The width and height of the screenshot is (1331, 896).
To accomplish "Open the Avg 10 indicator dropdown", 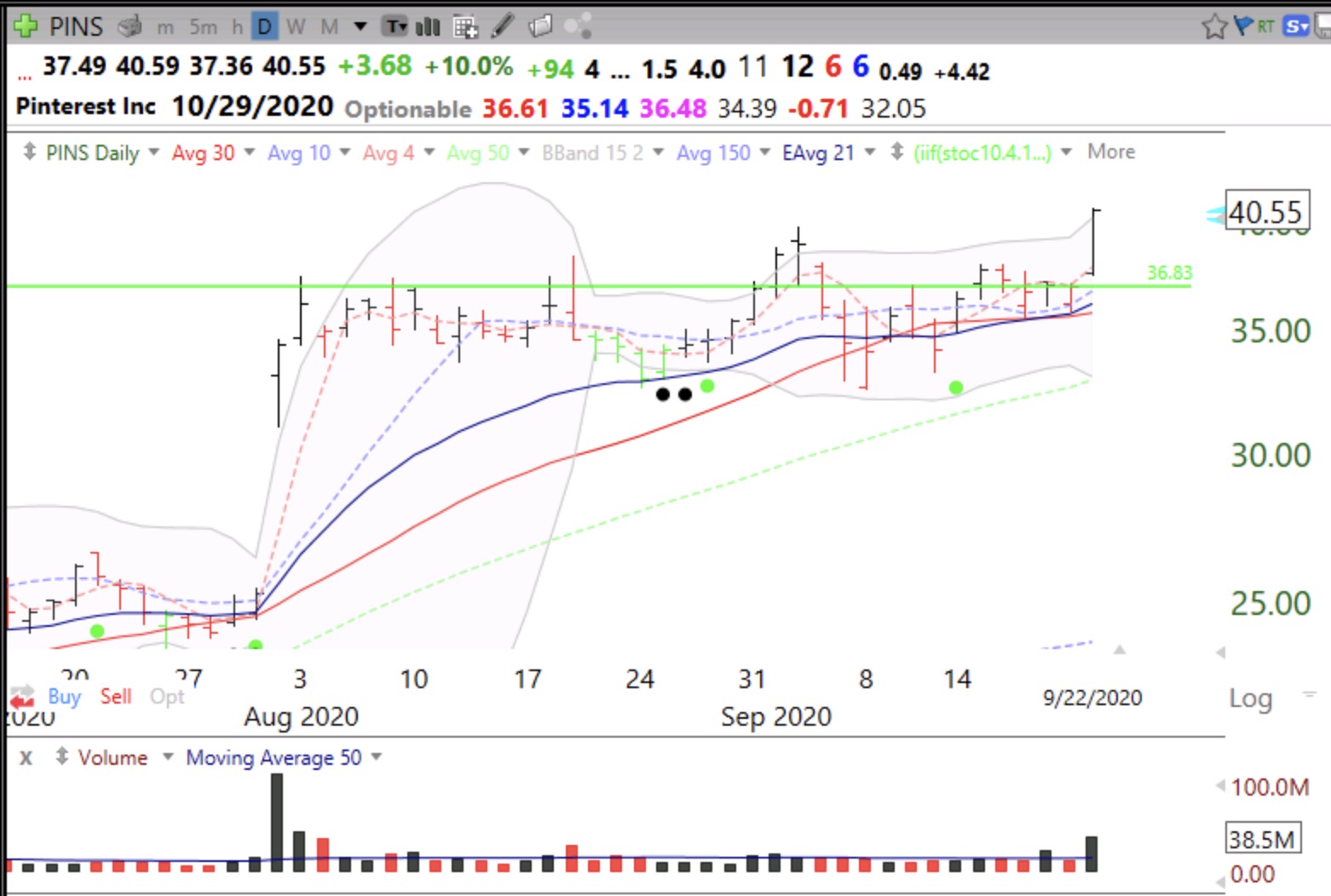I will click(x=344, y=152).
